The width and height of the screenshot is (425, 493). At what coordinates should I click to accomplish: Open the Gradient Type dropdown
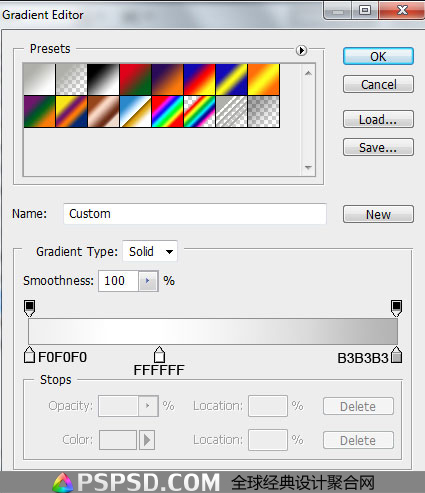150,251
